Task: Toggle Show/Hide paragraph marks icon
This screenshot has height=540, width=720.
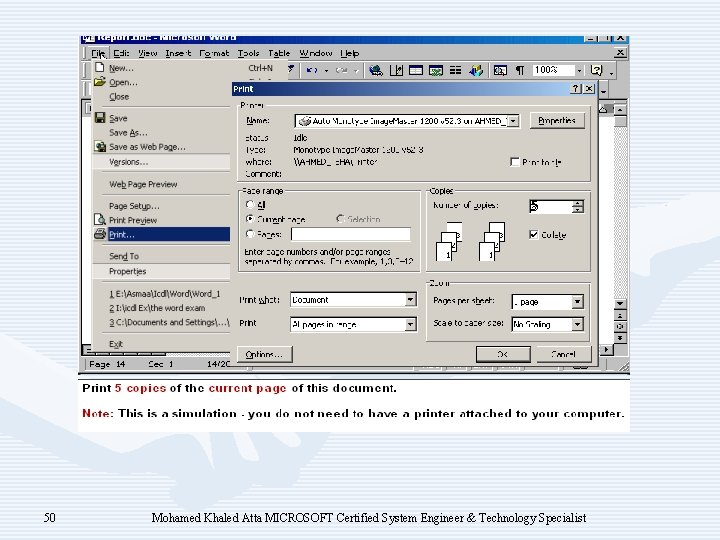Action: click(x=520, y=70)
